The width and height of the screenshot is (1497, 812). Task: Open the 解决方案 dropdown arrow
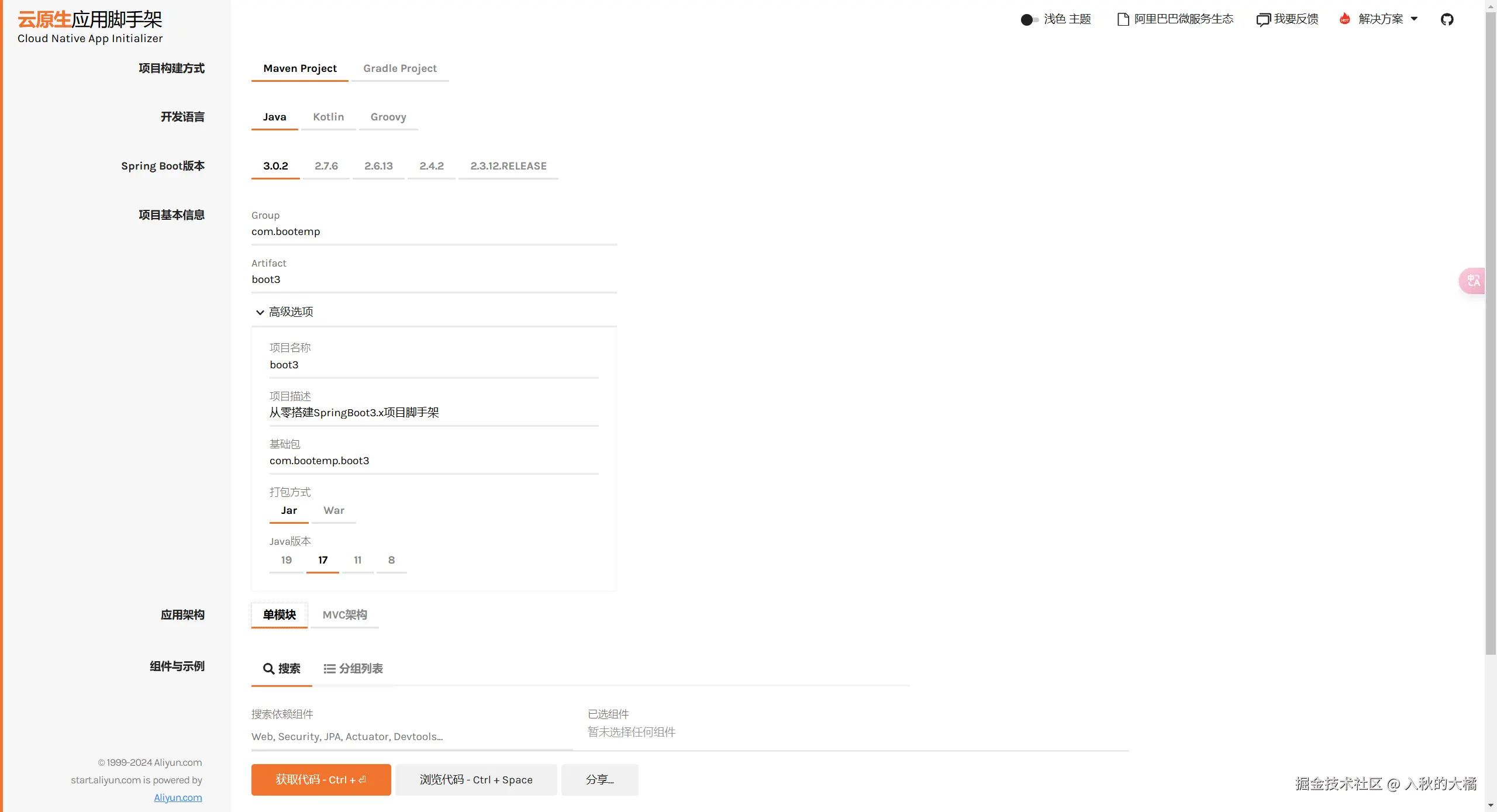point(1415,19)
